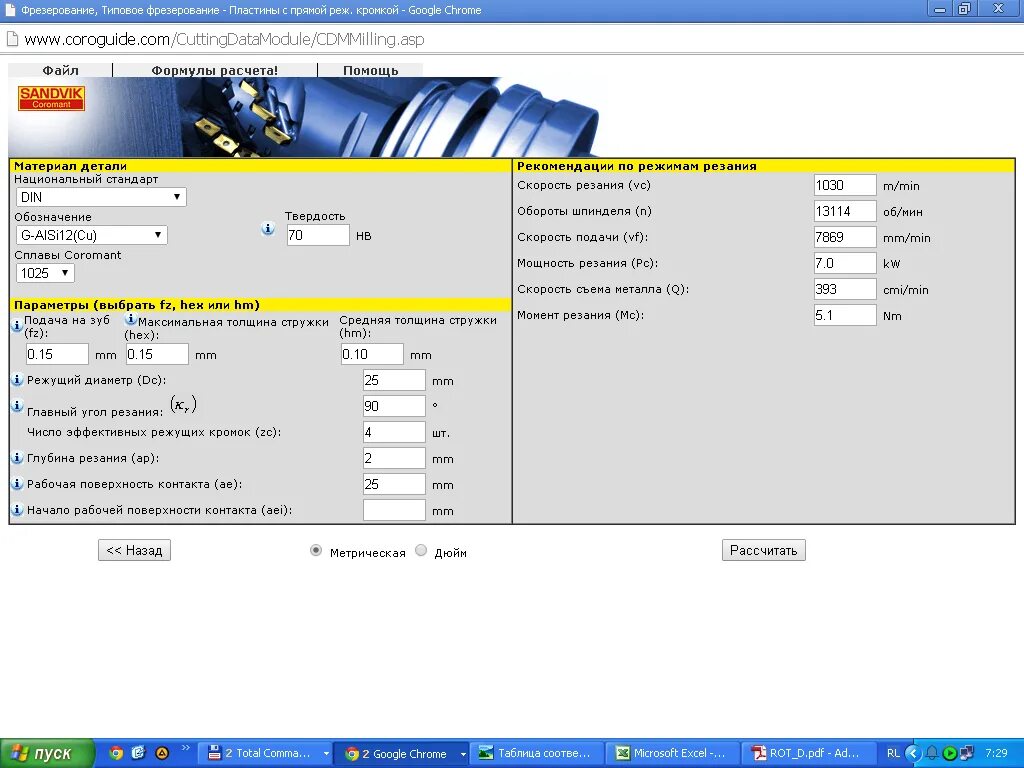The height and width of the screenshot is (768, 1024).
Task: Click the Sandvik Coromant logo
Action: click(52, 98)
